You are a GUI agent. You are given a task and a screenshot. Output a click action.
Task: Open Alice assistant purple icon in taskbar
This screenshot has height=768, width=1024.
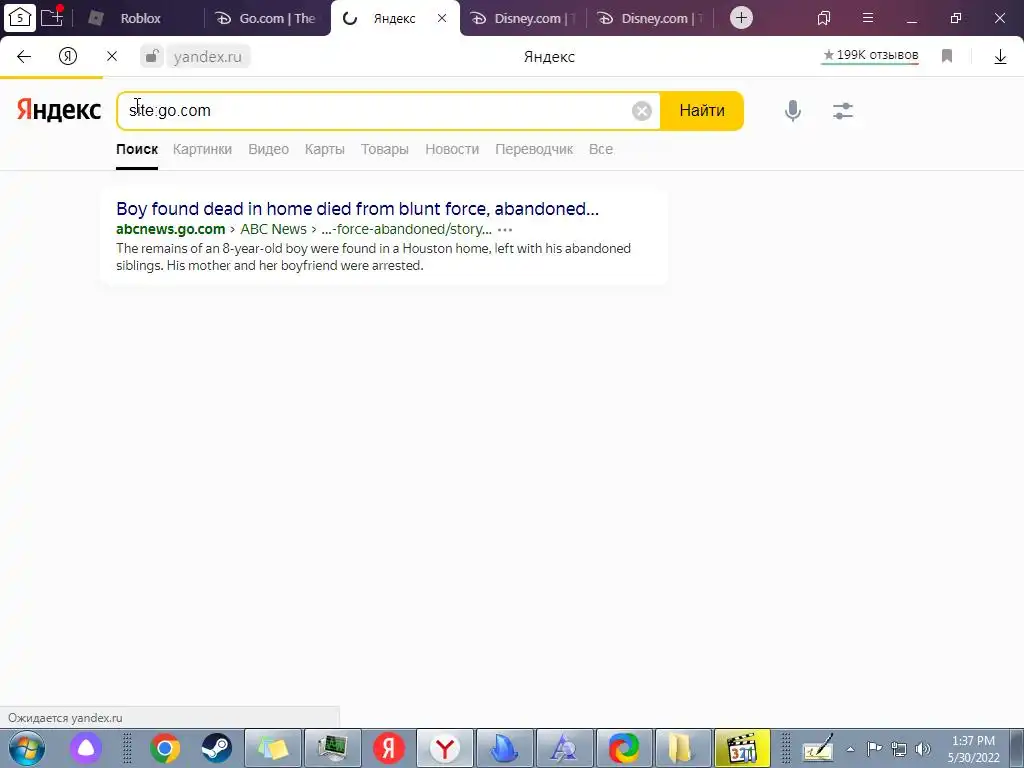(86, 748)
